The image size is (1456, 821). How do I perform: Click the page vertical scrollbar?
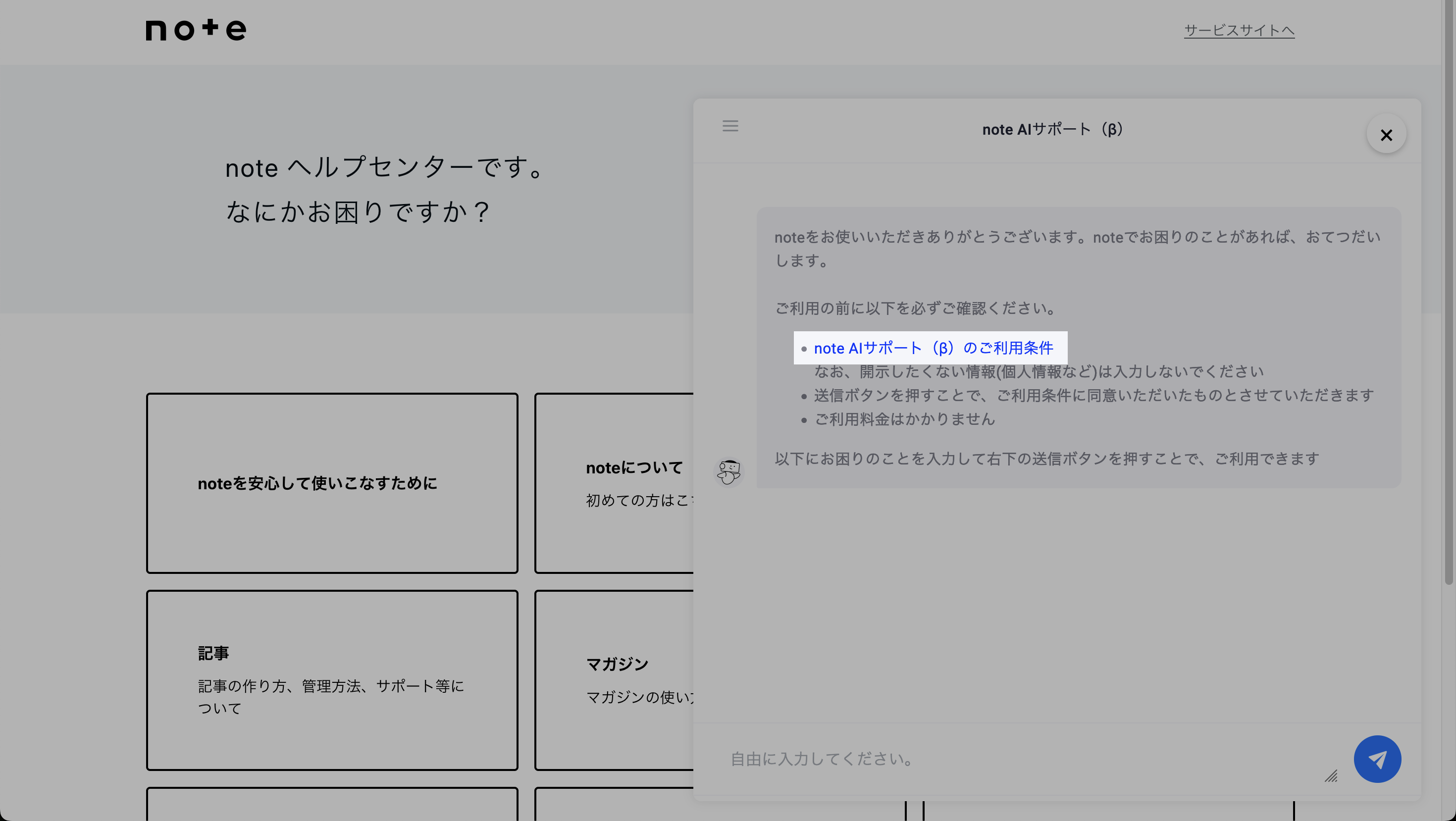point(1449,292)
